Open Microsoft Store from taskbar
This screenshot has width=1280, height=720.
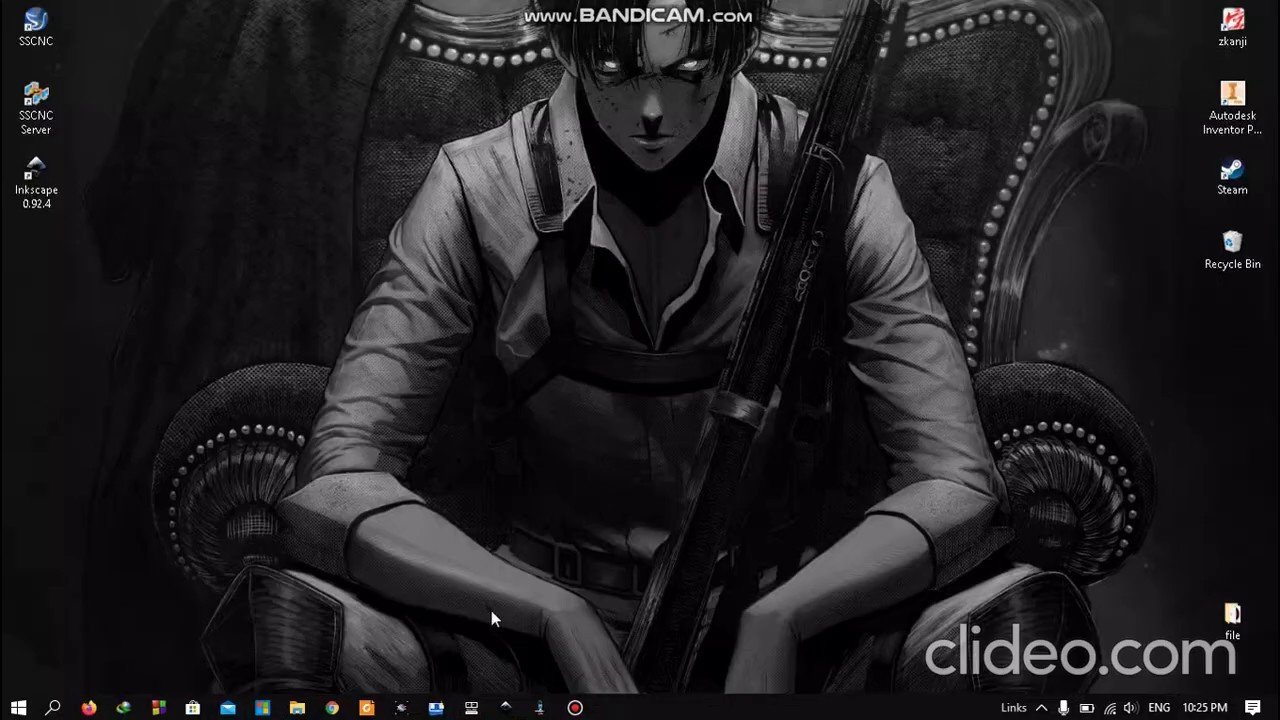[x=192, y=707]
